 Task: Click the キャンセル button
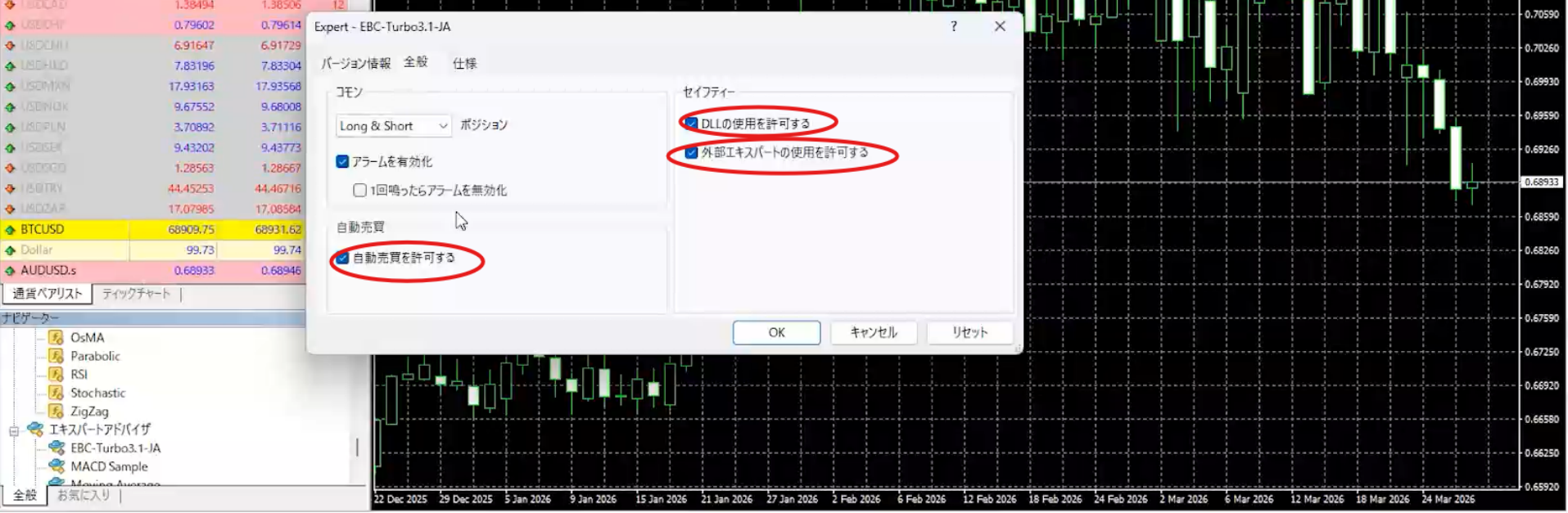pos(874,332)
